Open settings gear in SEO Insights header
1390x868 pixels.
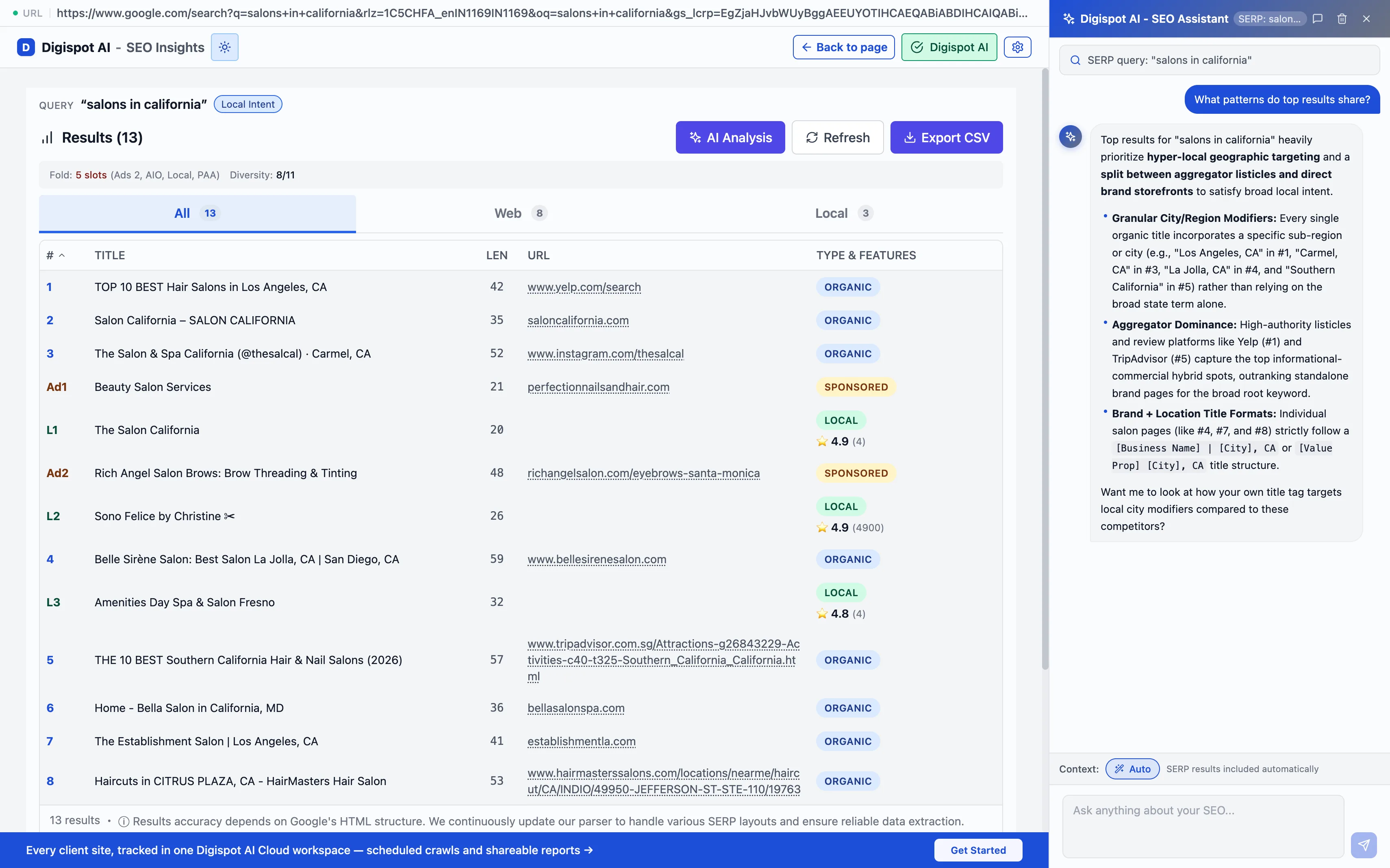coord(1017,47)
